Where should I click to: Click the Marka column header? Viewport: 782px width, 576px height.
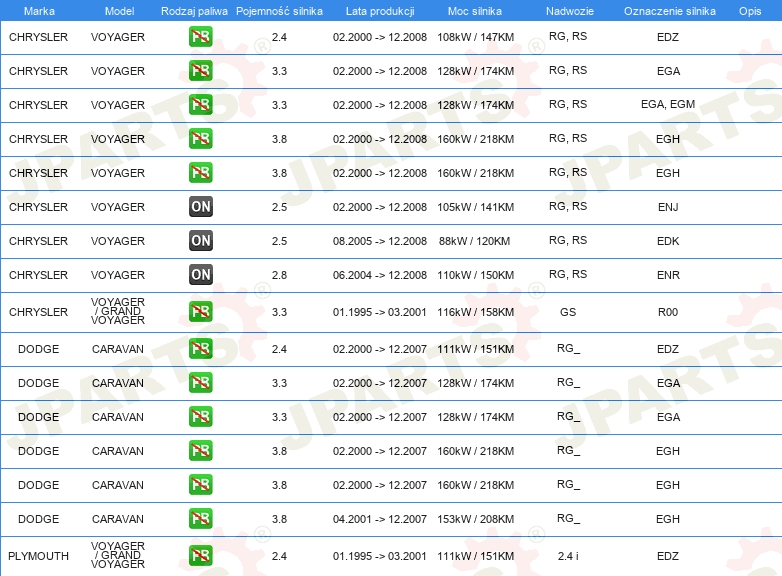click(x=38, y=10)
